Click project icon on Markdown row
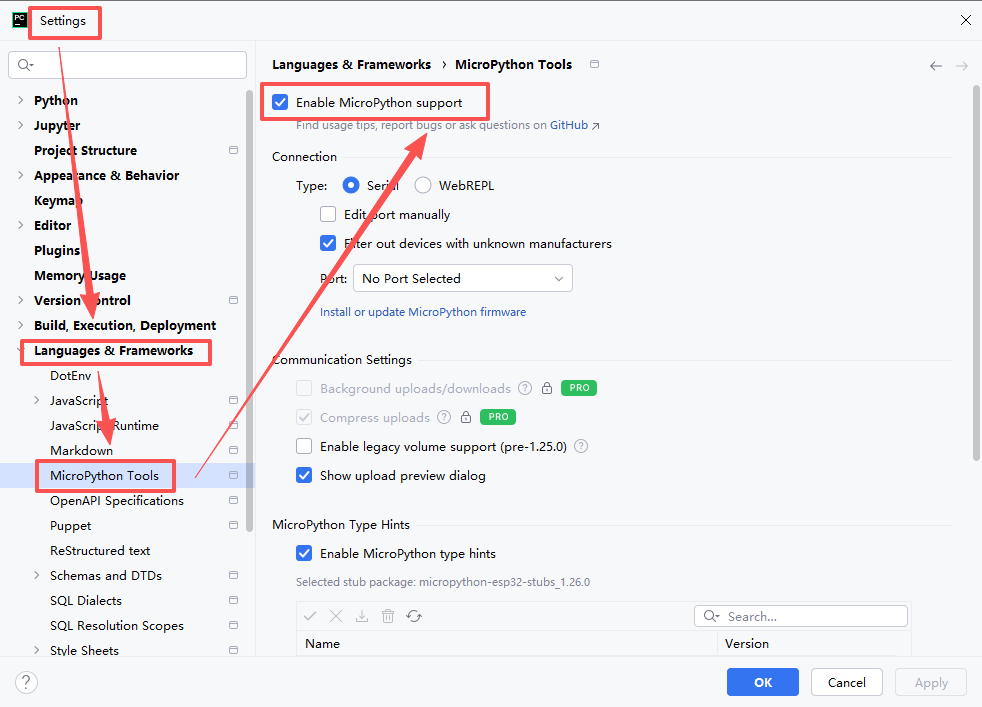Image resolution: width=982 pixels, height=707 pixels. pos(234,450)
